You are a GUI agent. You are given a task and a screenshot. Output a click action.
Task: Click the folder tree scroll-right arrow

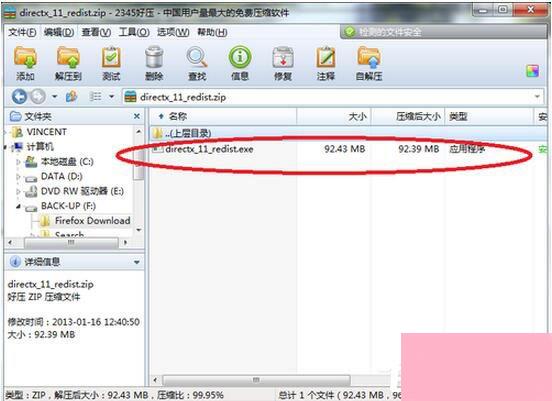click(125, 243)
